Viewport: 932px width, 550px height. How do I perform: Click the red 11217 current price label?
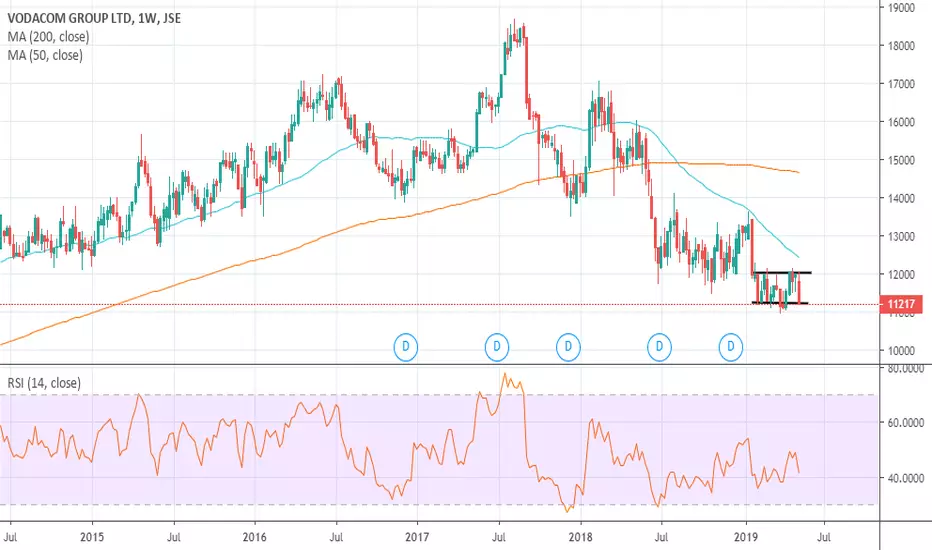[x=901, y=304]
